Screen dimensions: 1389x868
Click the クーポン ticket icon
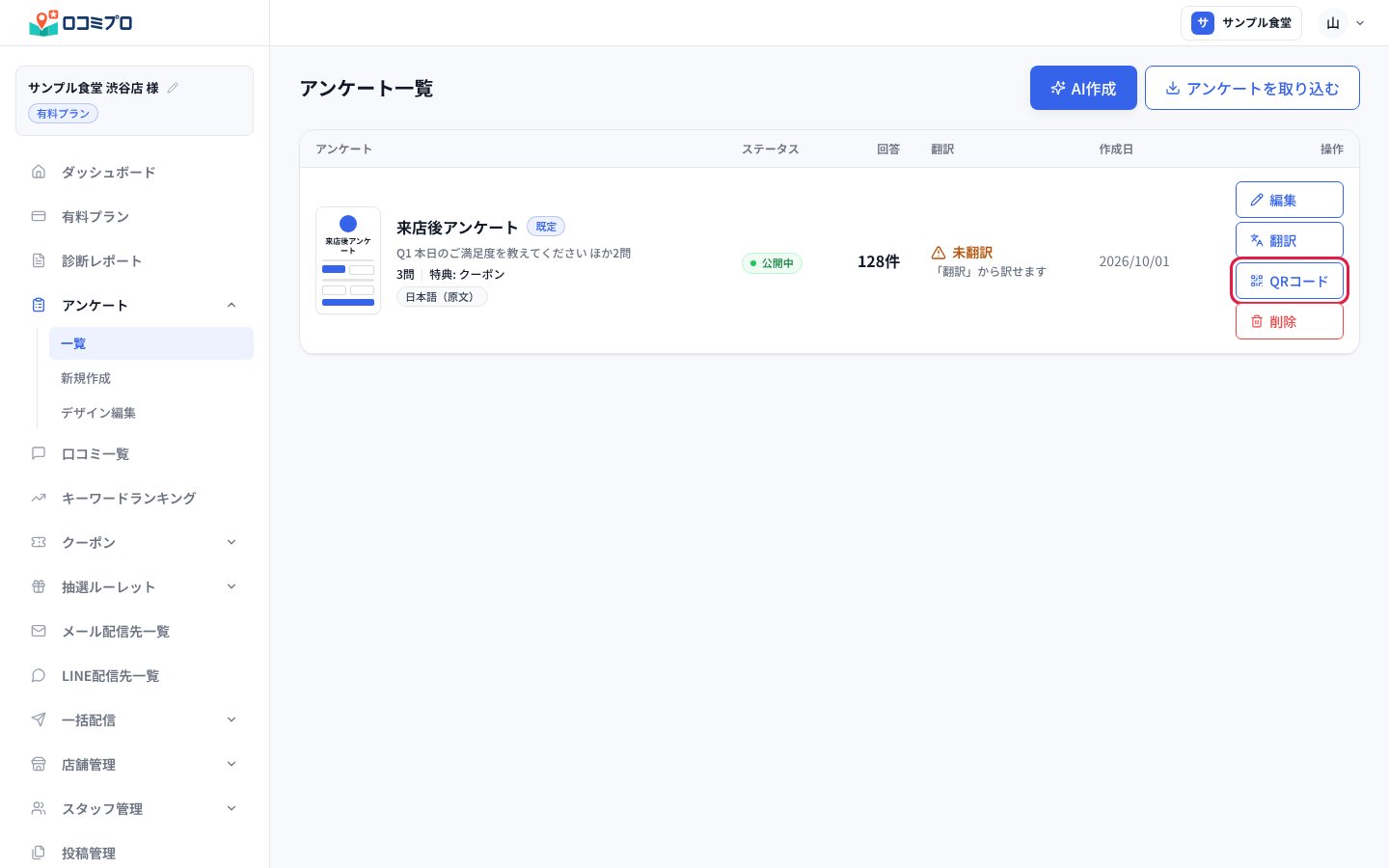coord(39,542)
